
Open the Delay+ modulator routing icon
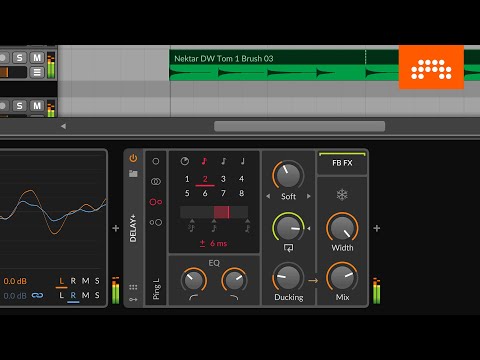(133, 299)
